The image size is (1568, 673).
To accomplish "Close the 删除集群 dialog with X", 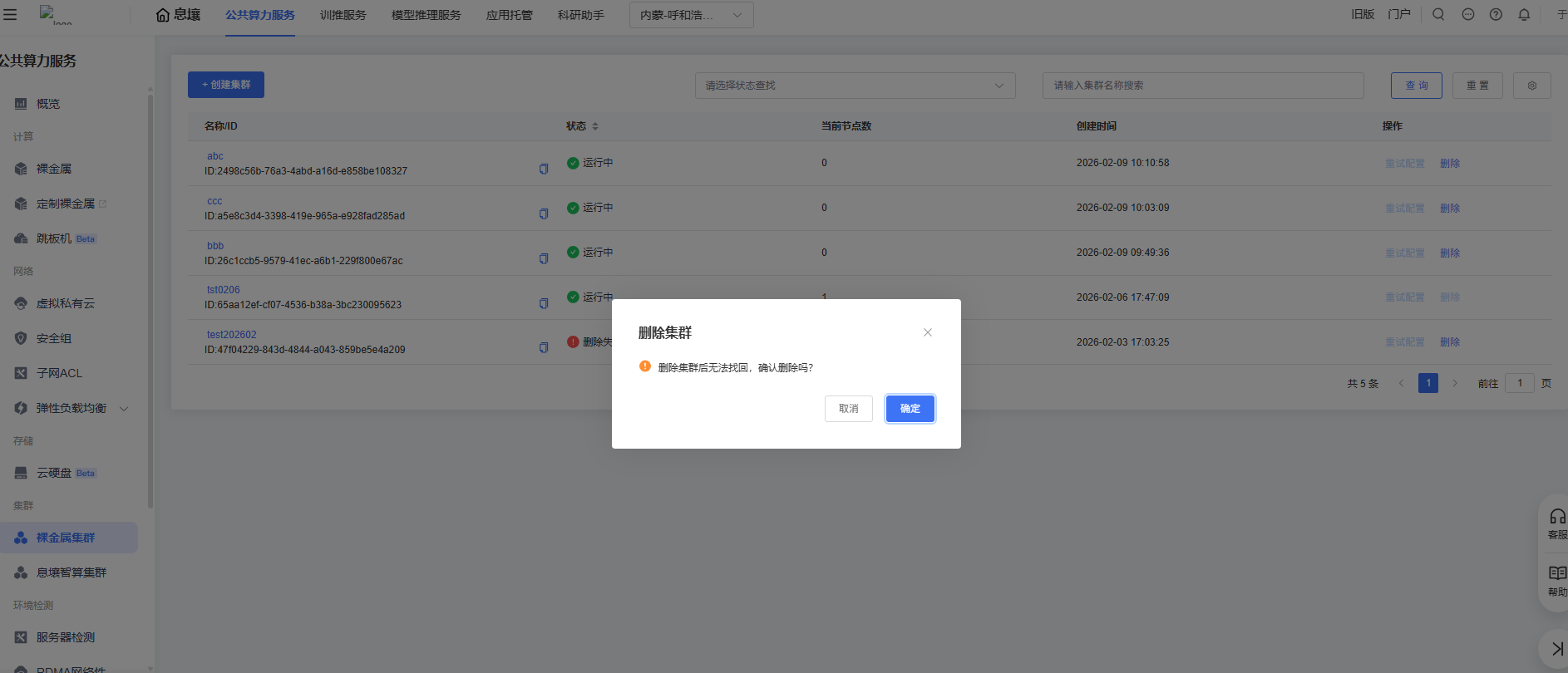I will click(928, 332).
